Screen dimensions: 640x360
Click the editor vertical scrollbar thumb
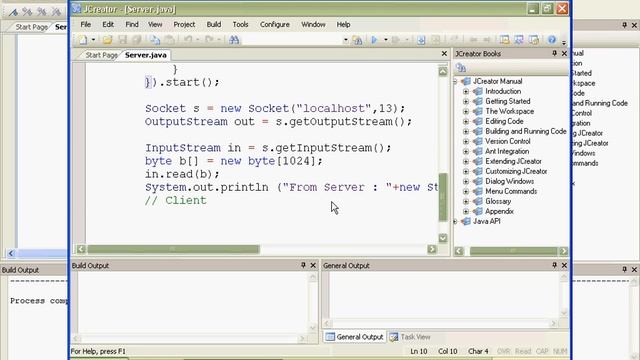(x=443, y=197)
